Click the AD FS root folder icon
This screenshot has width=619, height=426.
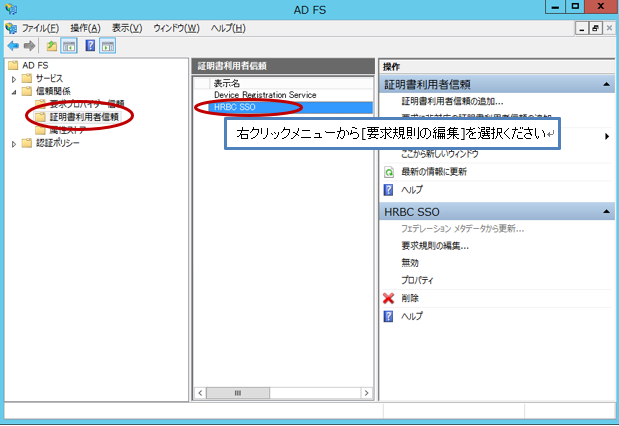(x=13, y=65)
